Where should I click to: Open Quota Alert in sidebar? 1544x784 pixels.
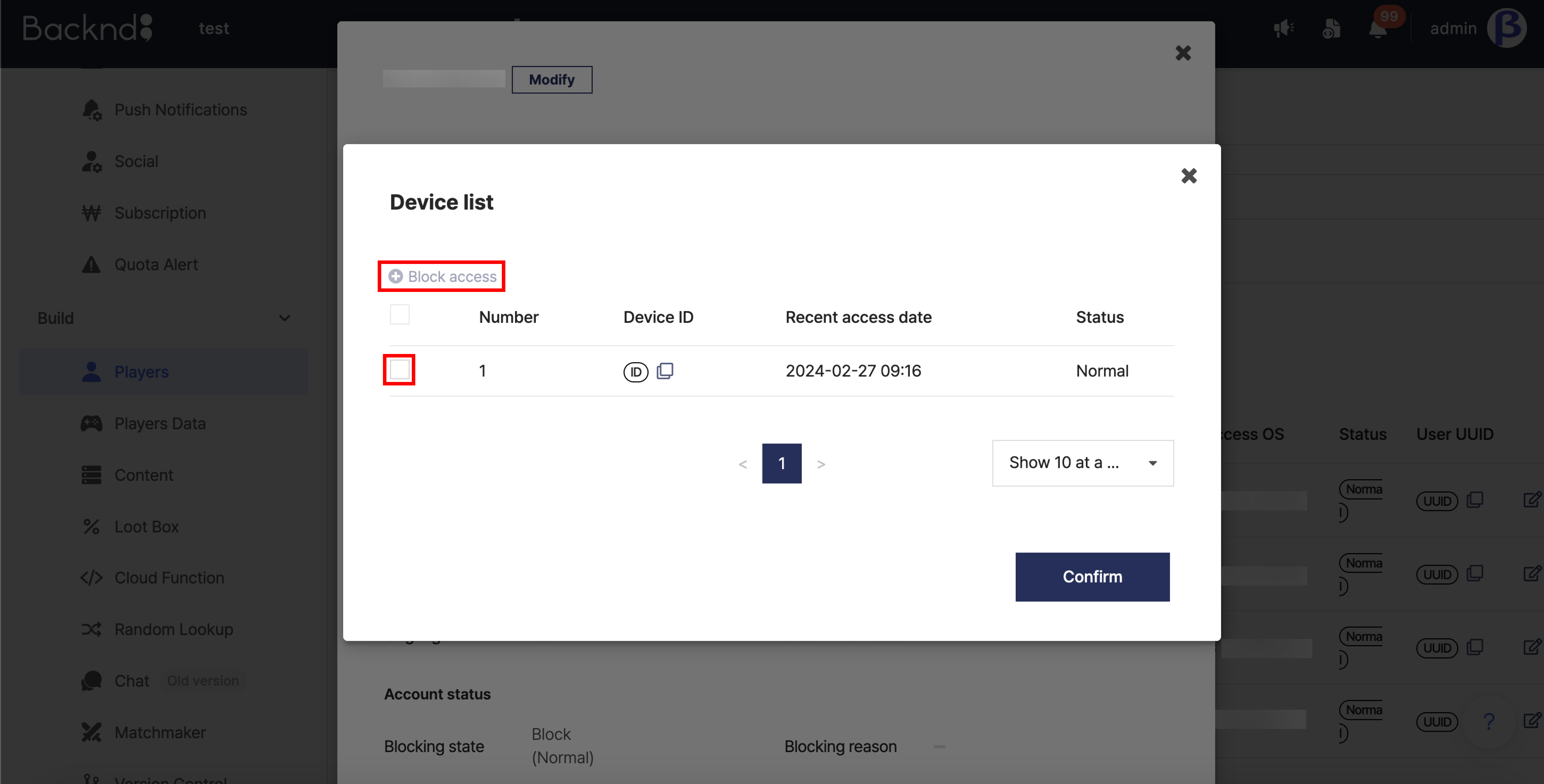[163, 264]
